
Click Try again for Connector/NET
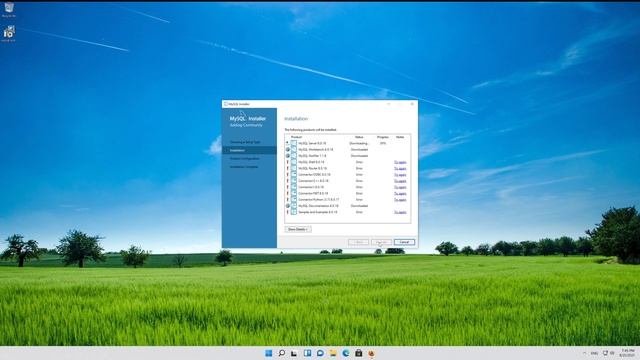click(x=400, y=193)
